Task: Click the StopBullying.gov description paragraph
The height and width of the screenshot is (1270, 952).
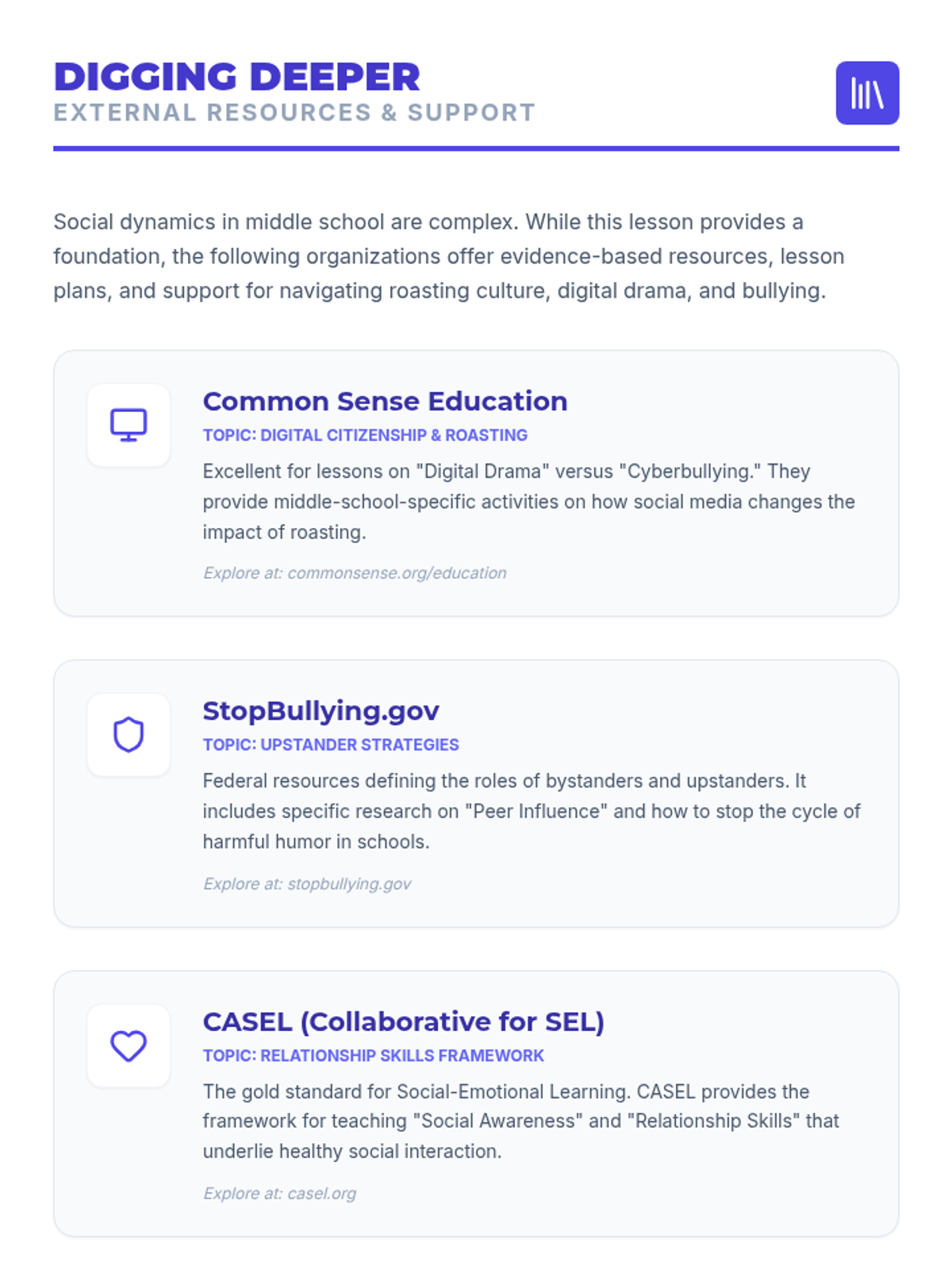Action: click(530, 811)
